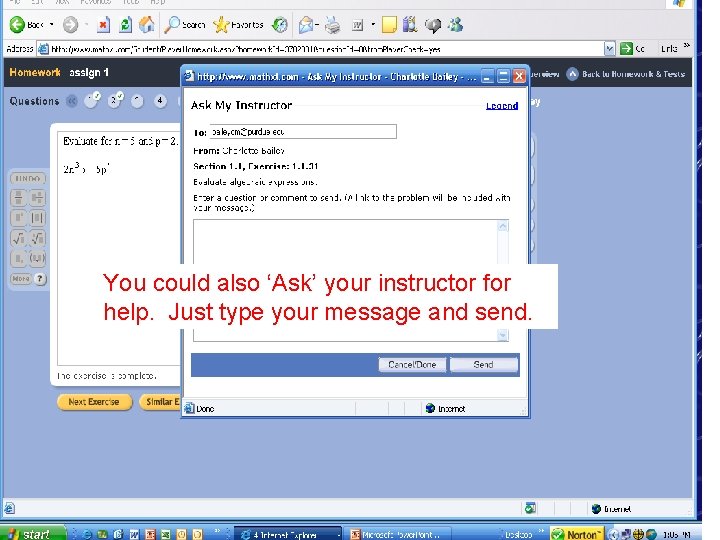Expand the address bar dropdown
This screenshot has height=540, width=720.
609,49
